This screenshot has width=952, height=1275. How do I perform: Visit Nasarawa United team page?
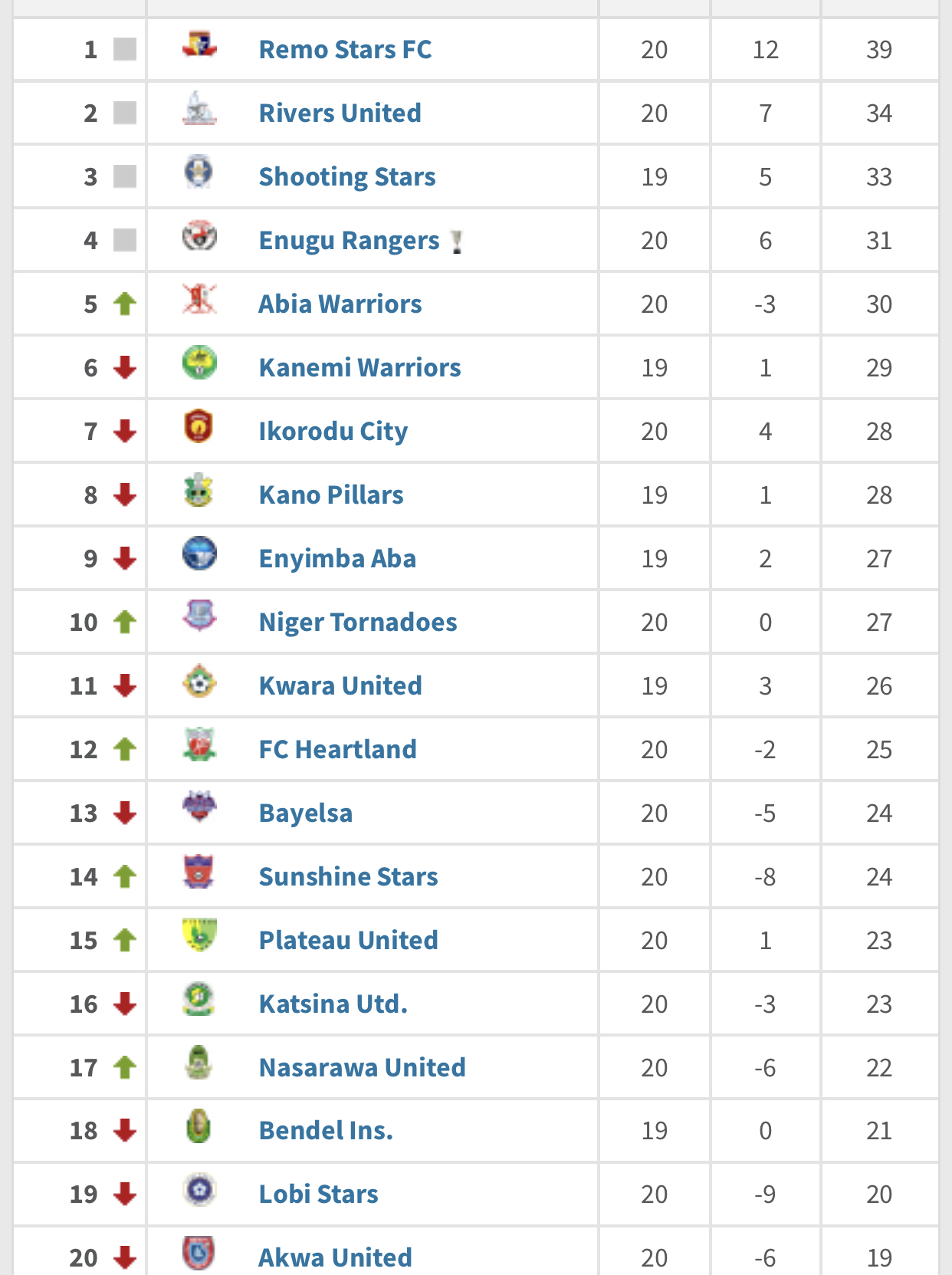(363, 1068)
